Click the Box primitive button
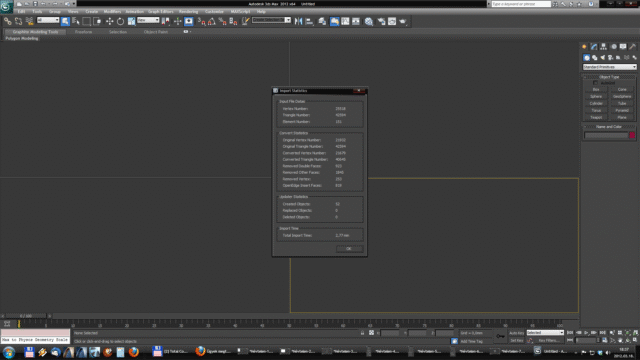The image size is (640, 360). (x=596, y=89)
